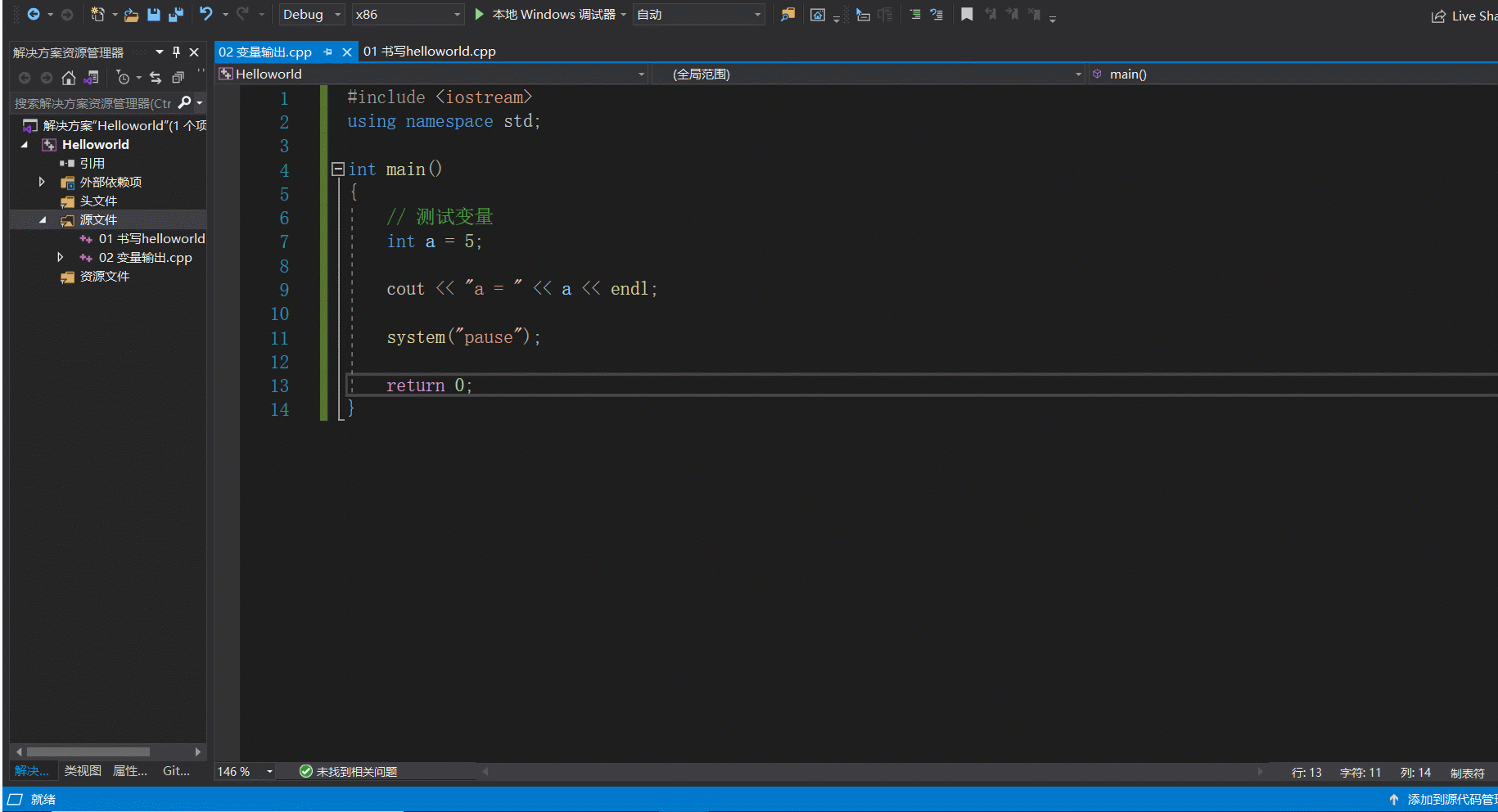Screen dimensions: 1498x812
Task: Select the 引用 item in tree
Action: 92,163
